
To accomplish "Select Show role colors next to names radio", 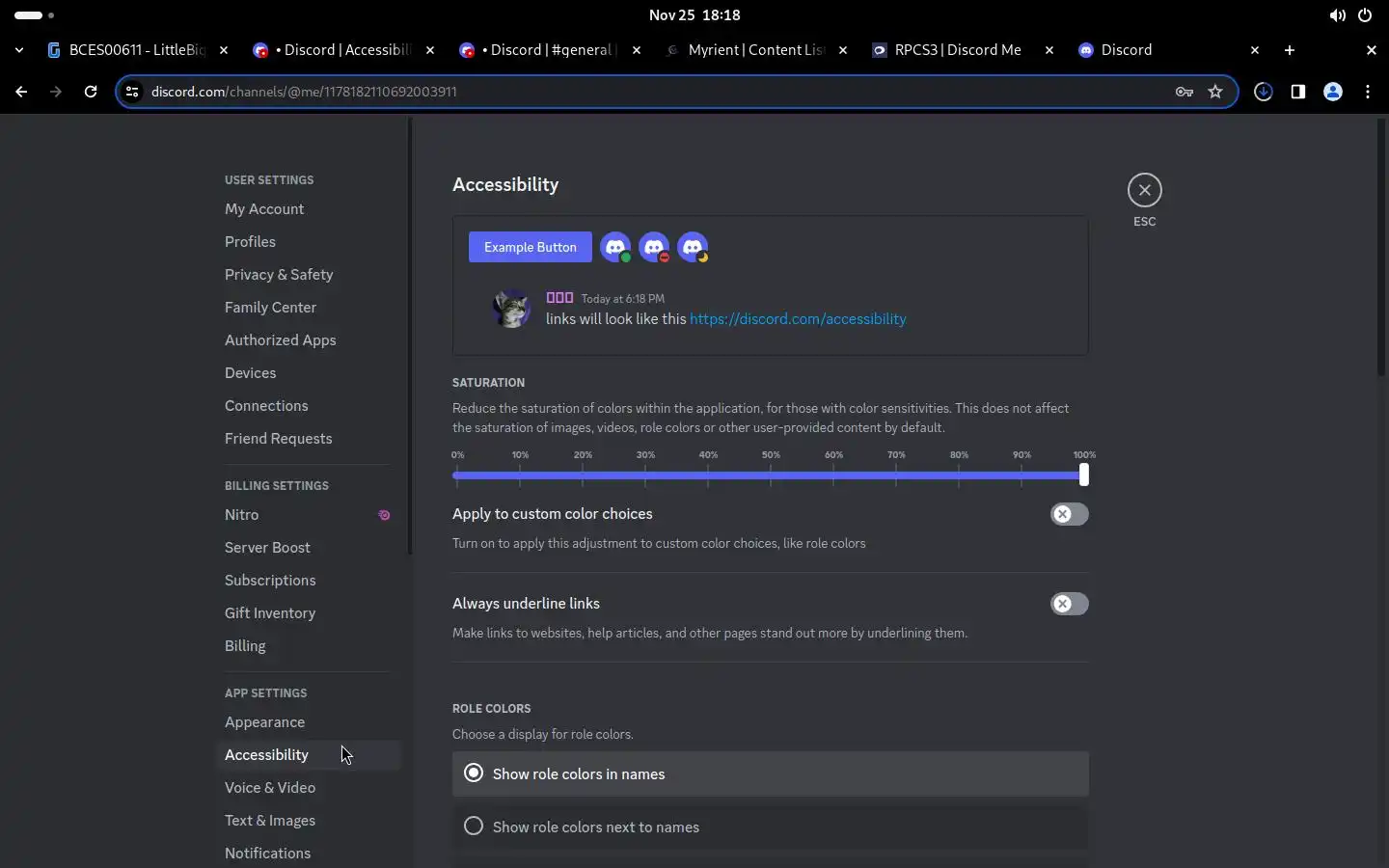I will tap(474, 827).
